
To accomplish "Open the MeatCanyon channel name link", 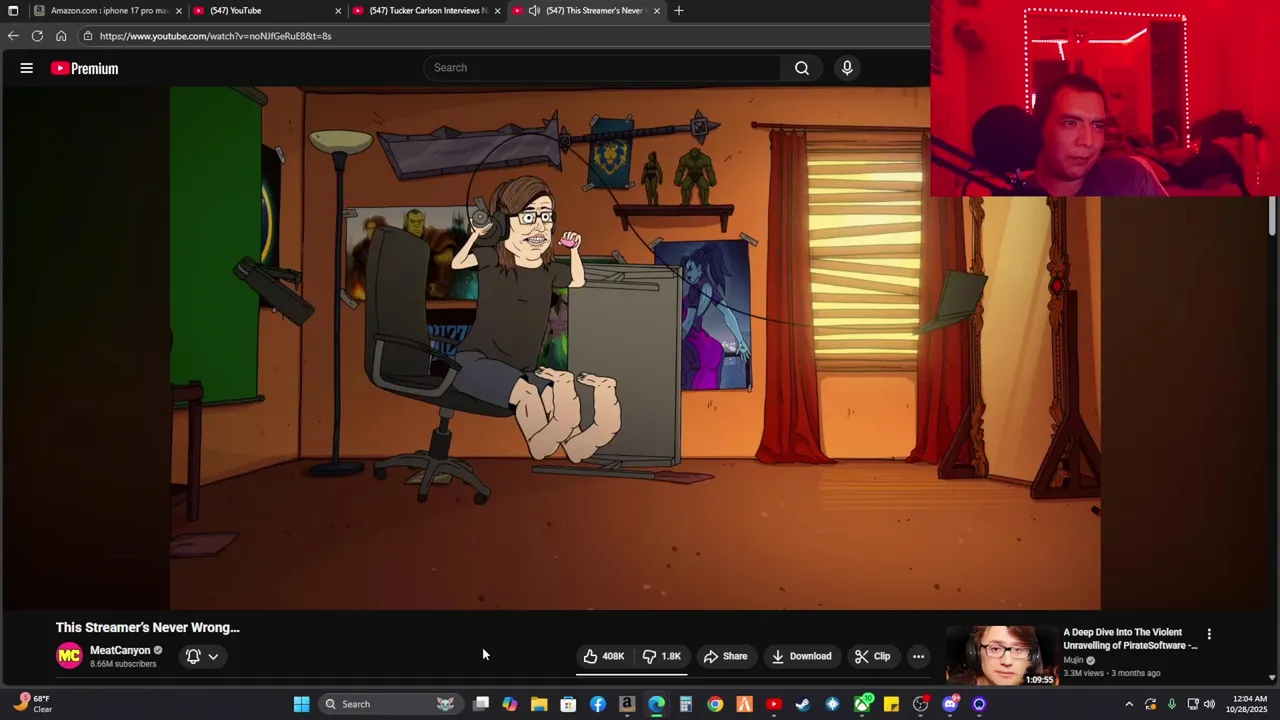I will point(120,650).
